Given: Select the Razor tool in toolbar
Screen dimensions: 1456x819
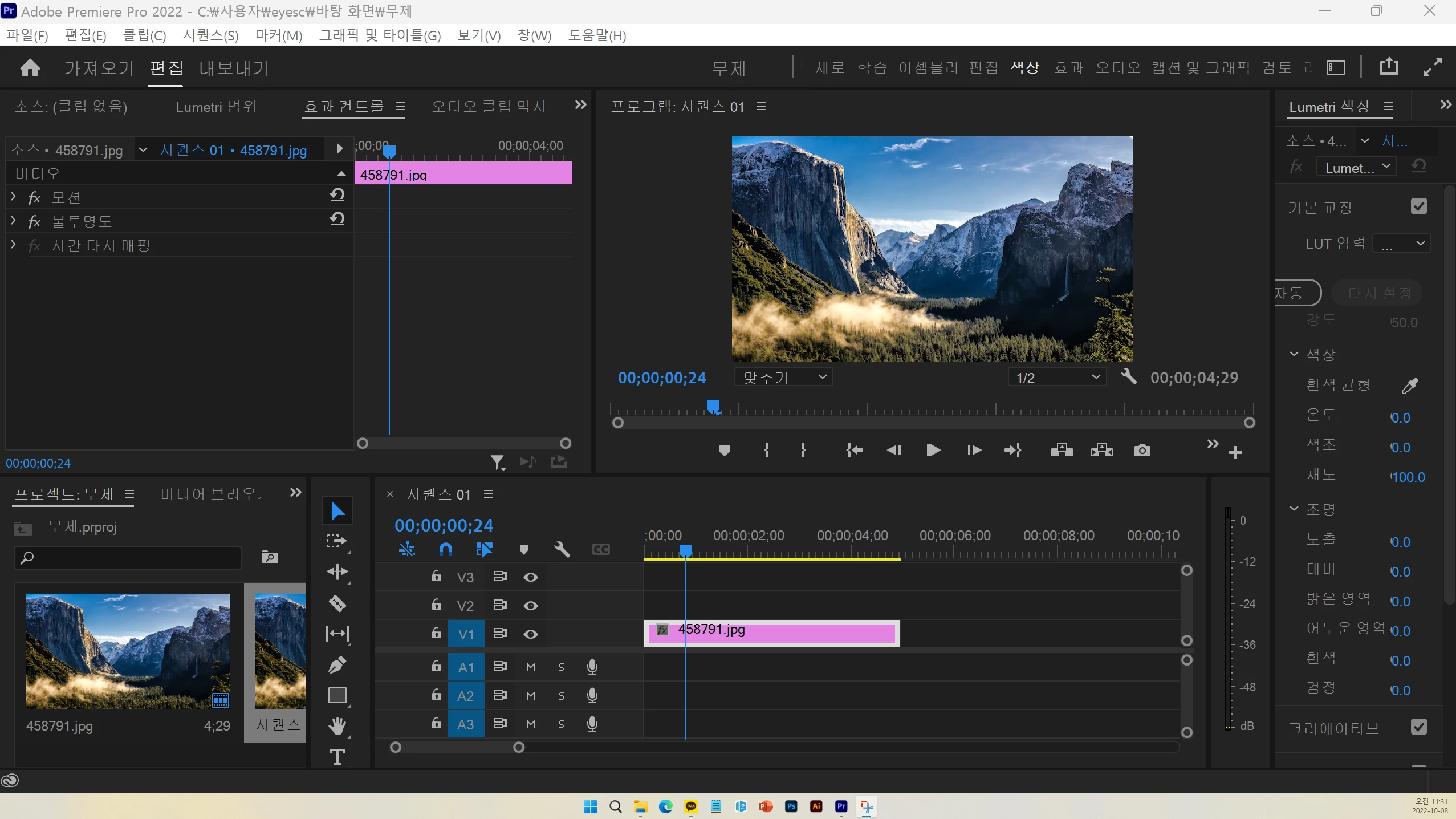Looking at the screenshot, I should (337, 603).
